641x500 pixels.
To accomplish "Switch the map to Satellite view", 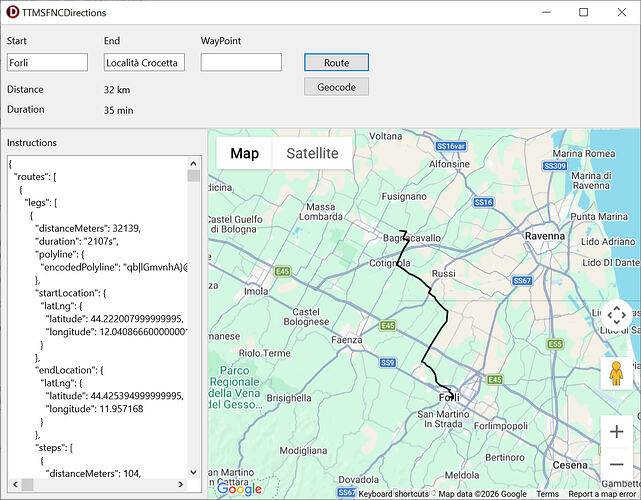I will coord(312,153).
